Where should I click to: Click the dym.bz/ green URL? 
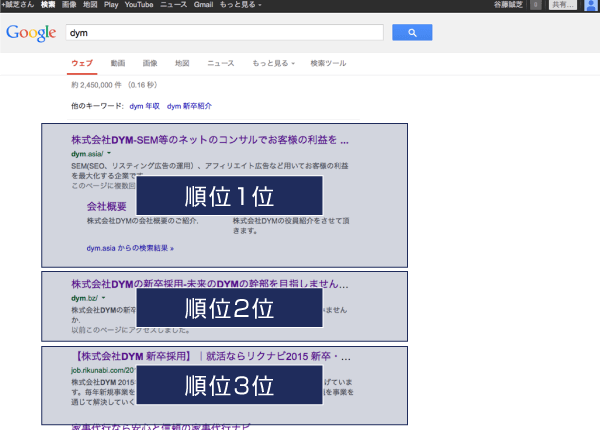(x=85, y=298)
